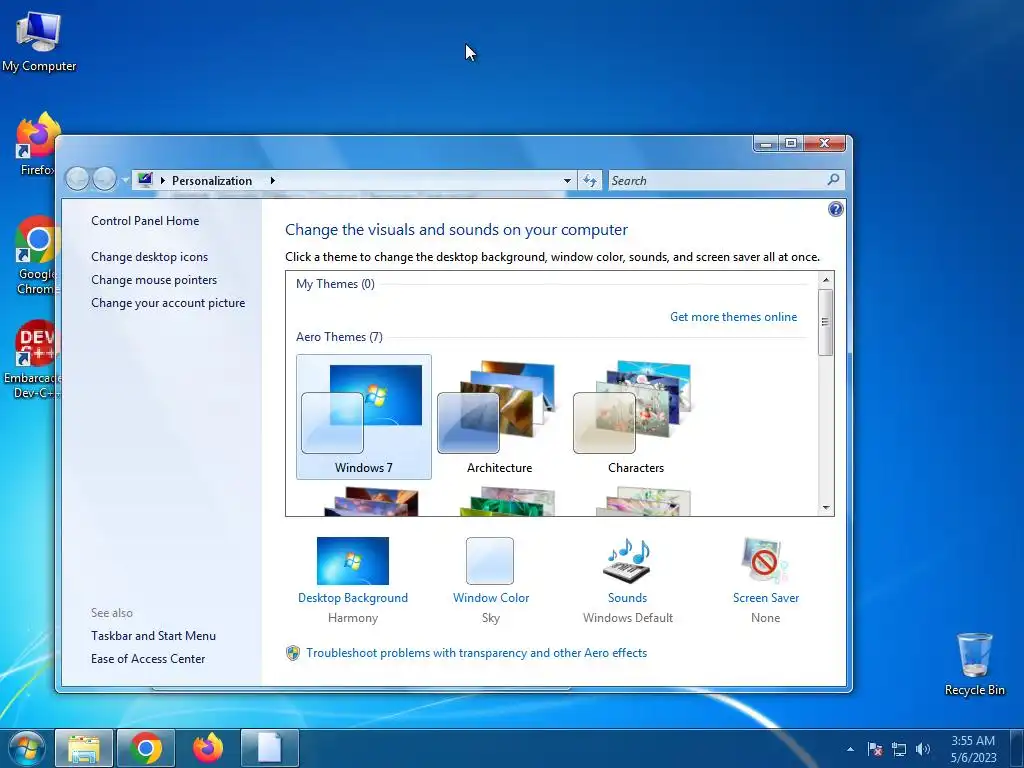The height and width of the screenshot is (768, 1024).
Task: Click the Window Color text link
Action: point(491,598)
